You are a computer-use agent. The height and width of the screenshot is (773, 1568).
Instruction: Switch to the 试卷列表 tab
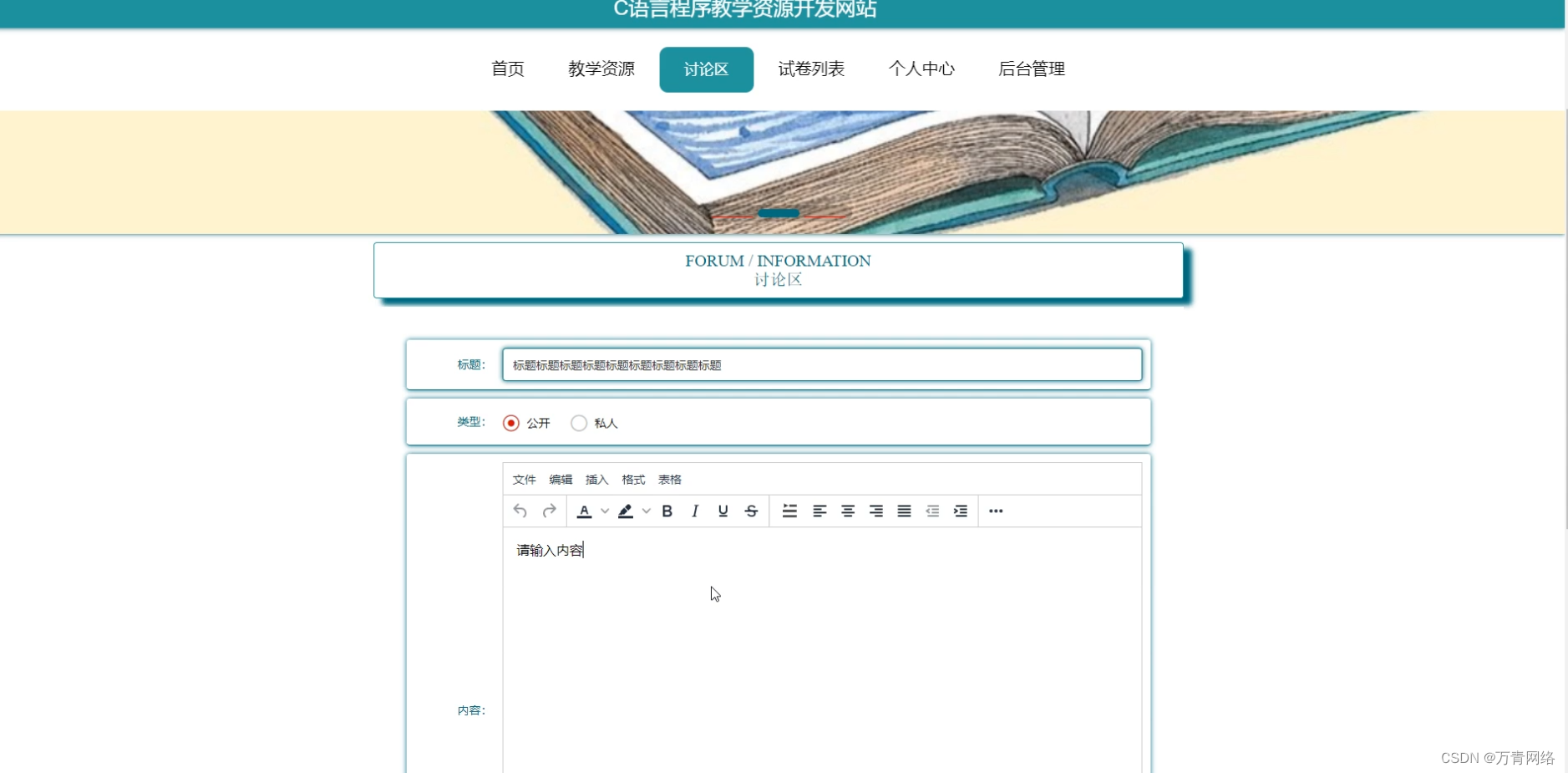(810, 69)
